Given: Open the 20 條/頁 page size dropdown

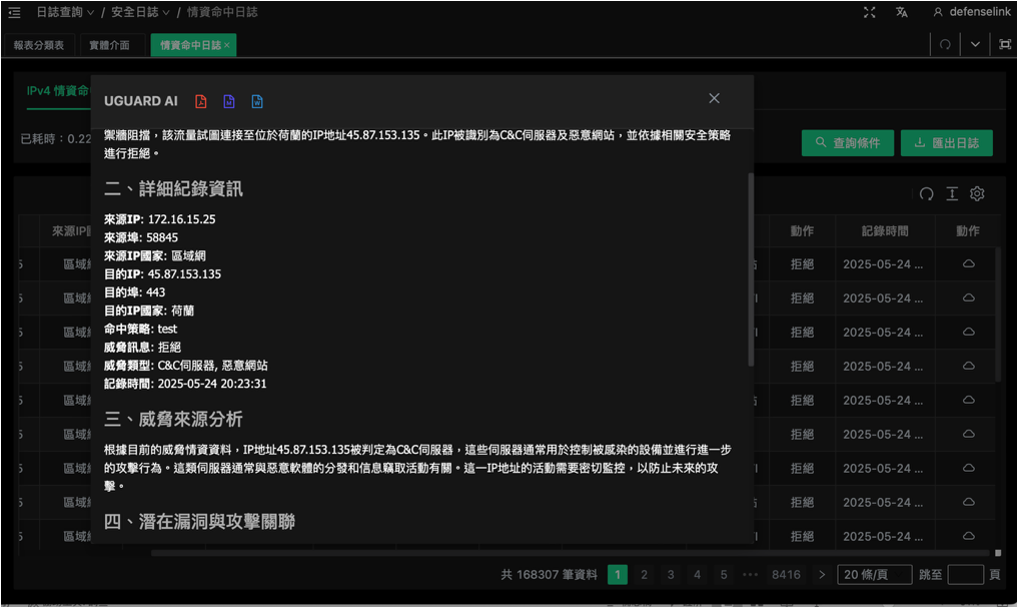Looking at the screenshot, I should coord(874,575).
